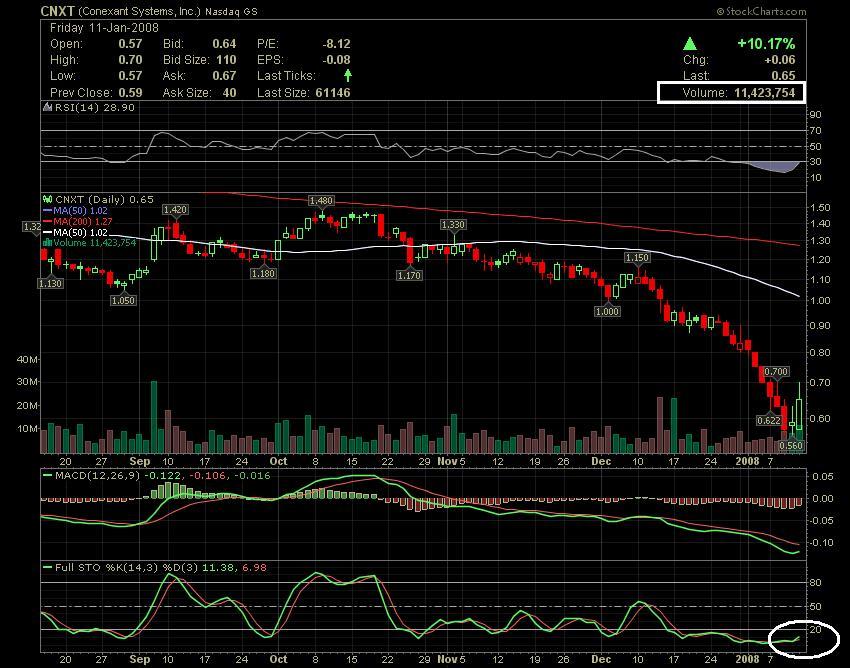Image resolution: width=850 pixels, height=668 pixels.
Task: Click the 1.150 price label
Action: (x=637, y=258)
